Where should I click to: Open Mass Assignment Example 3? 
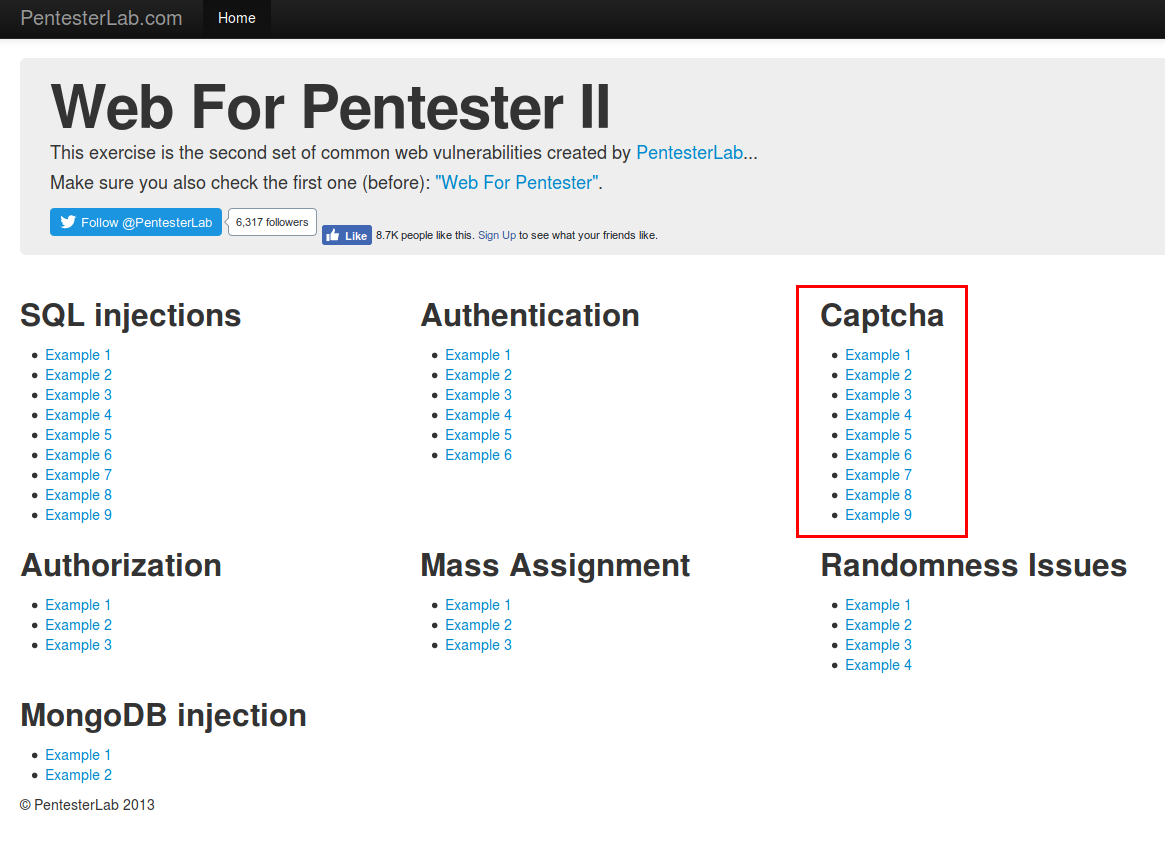click(478, 646)
